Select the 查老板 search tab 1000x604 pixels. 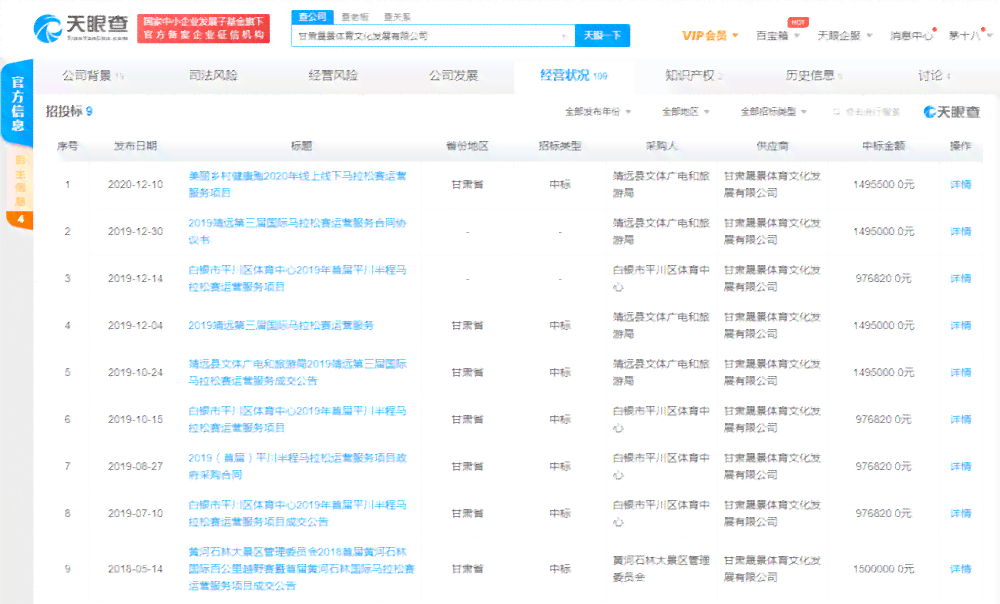tap(355, 17)
